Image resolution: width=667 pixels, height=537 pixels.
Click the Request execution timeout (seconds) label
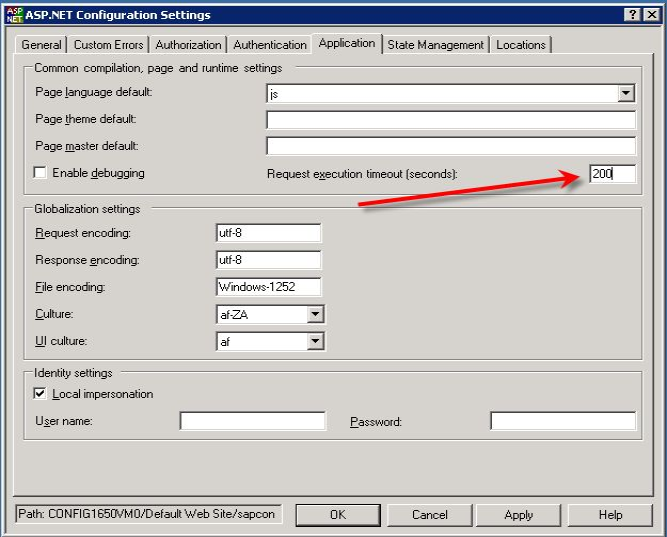(x=362, y=174)
